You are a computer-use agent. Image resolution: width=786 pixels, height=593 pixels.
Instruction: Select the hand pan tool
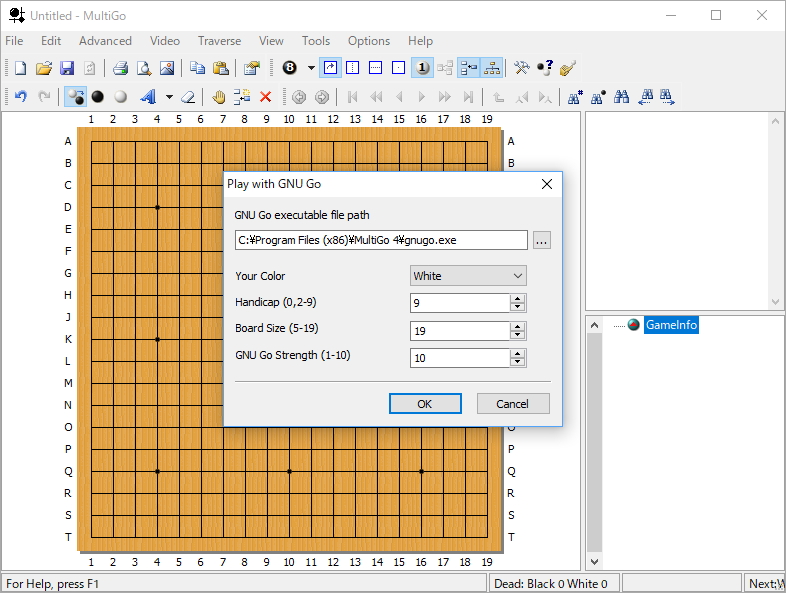pyautogui.click(x=219, y=97)
